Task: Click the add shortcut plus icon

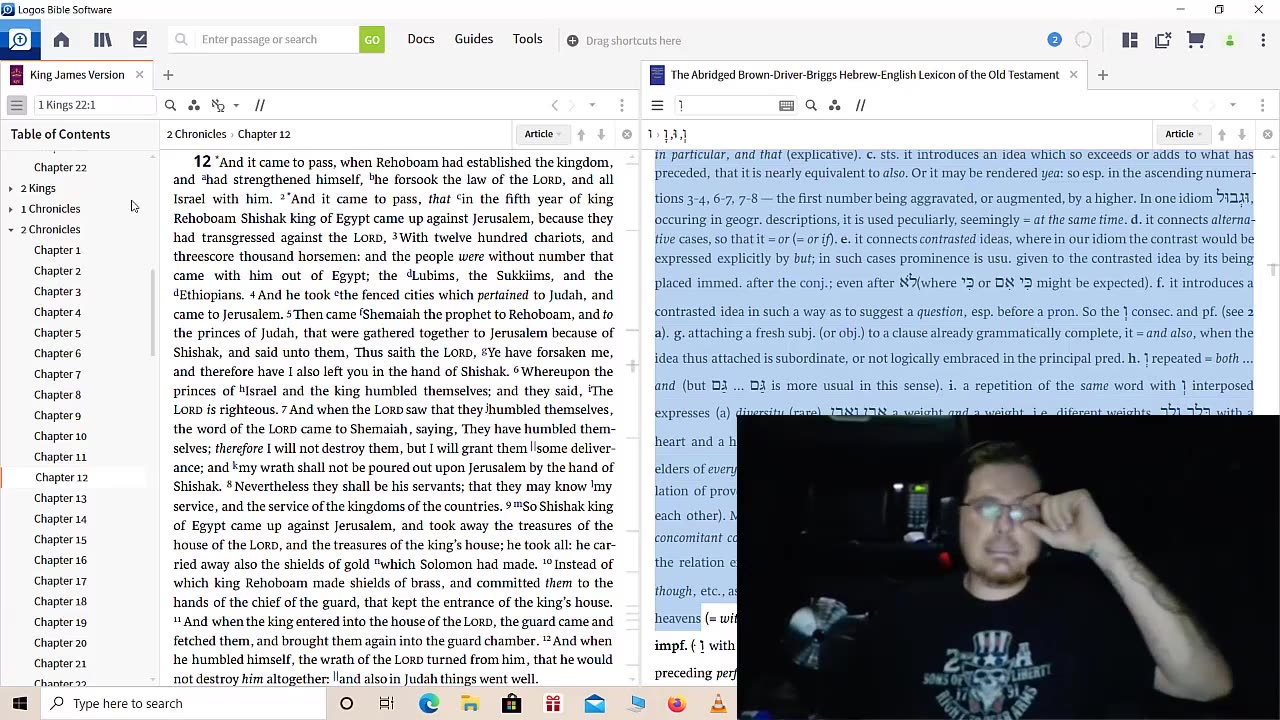Action: (572, 41)
